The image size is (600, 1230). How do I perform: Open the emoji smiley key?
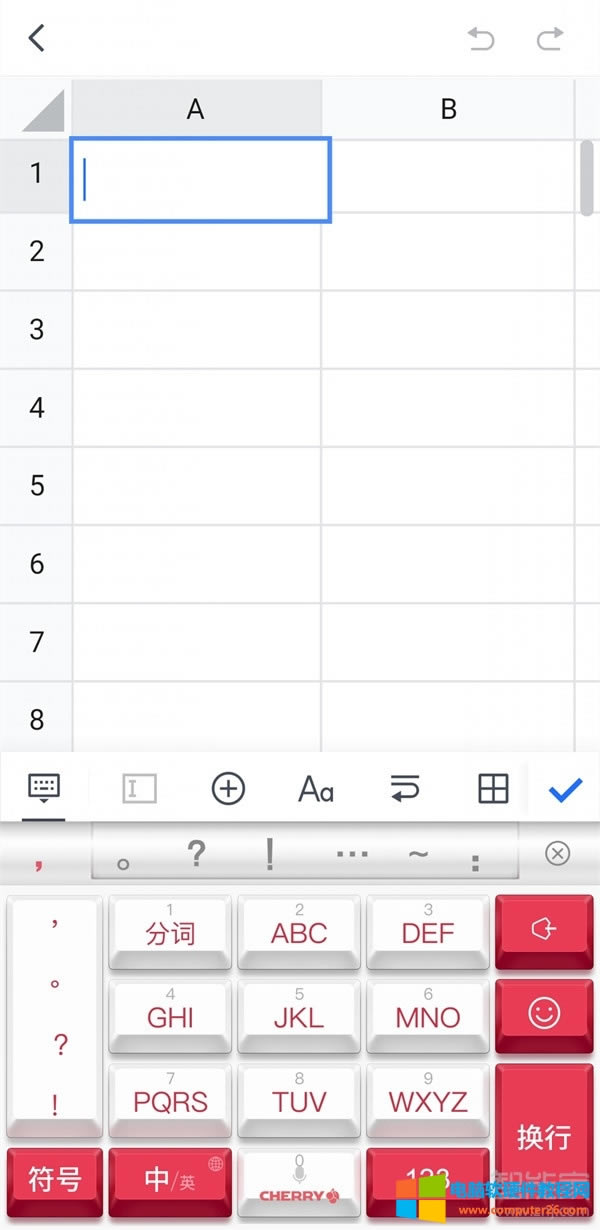[x=544, y=1015]
